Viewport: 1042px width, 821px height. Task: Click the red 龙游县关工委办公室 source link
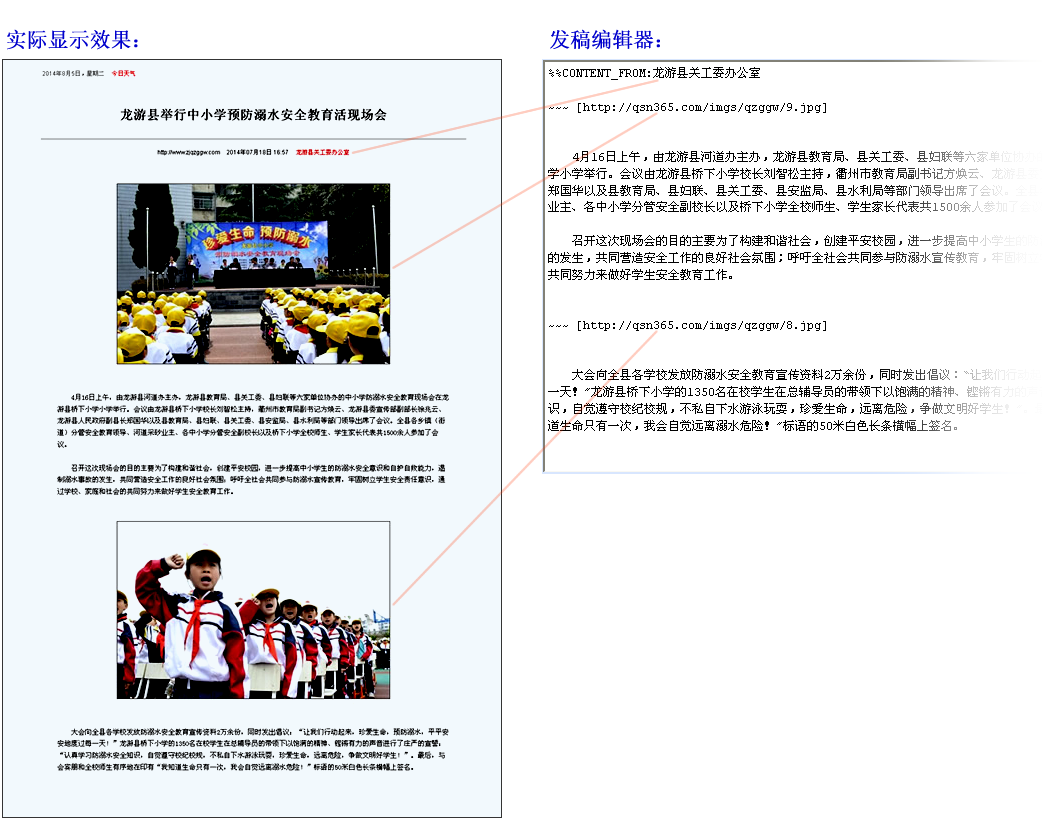tap(322, 152)
